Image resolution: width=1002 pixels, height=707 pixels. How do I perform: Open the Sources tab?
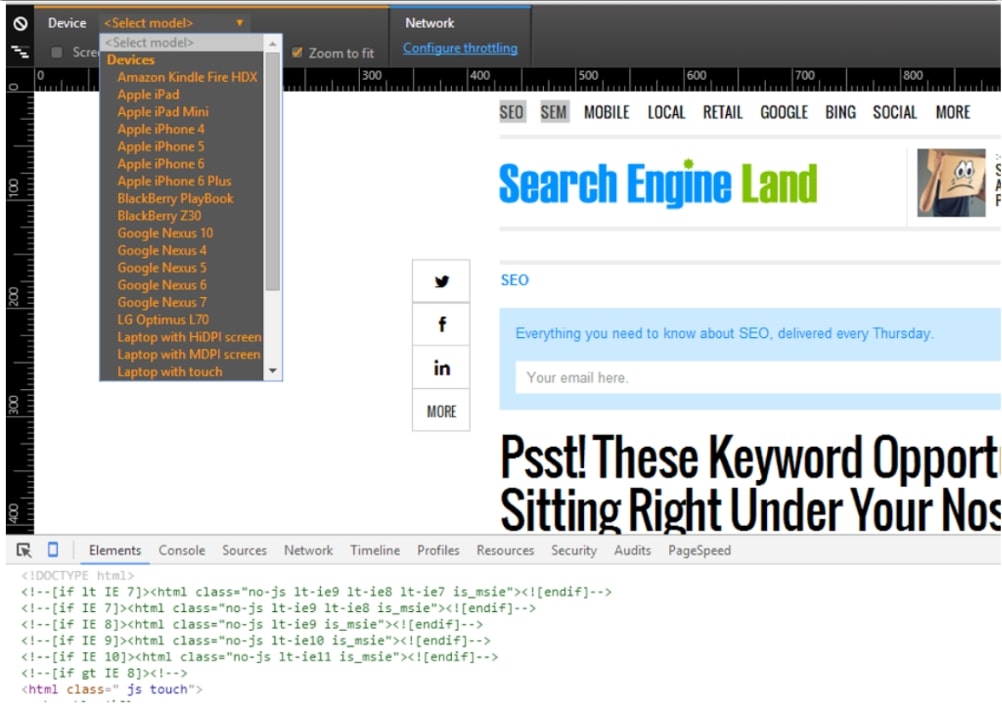coord(244,550)
